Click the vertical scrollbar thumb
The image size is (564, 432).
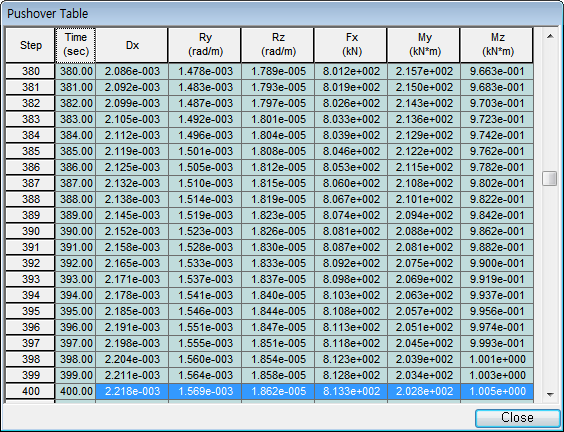tap(550, 179)
